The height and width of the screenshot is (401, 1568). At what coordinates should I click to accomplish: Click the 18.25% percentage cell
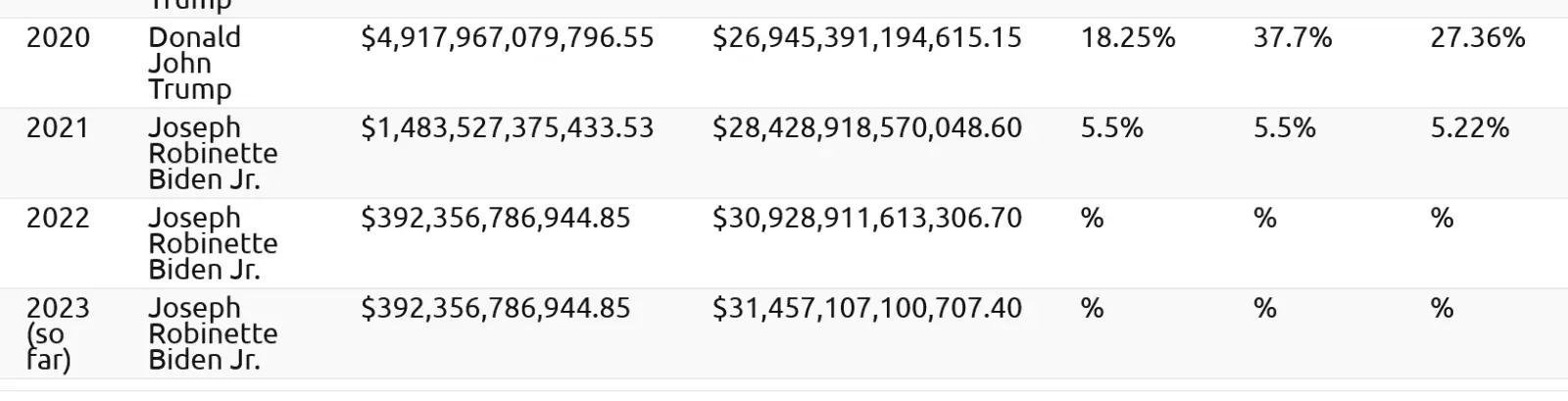point(1127,38)
